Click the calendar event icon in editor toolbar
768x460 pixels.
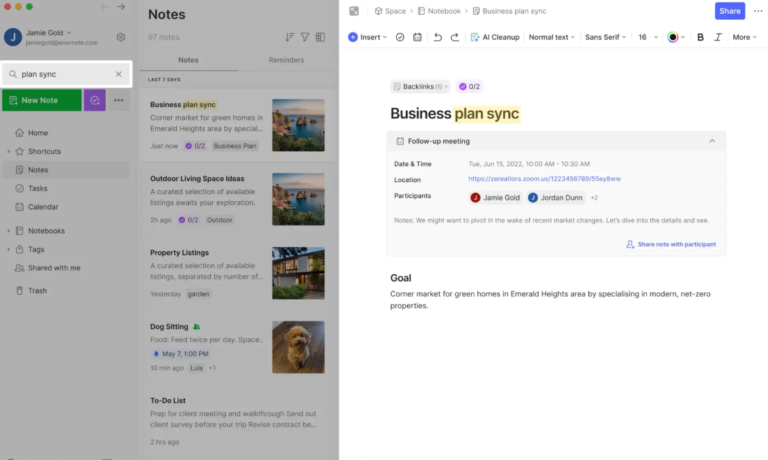pos(418,37)
